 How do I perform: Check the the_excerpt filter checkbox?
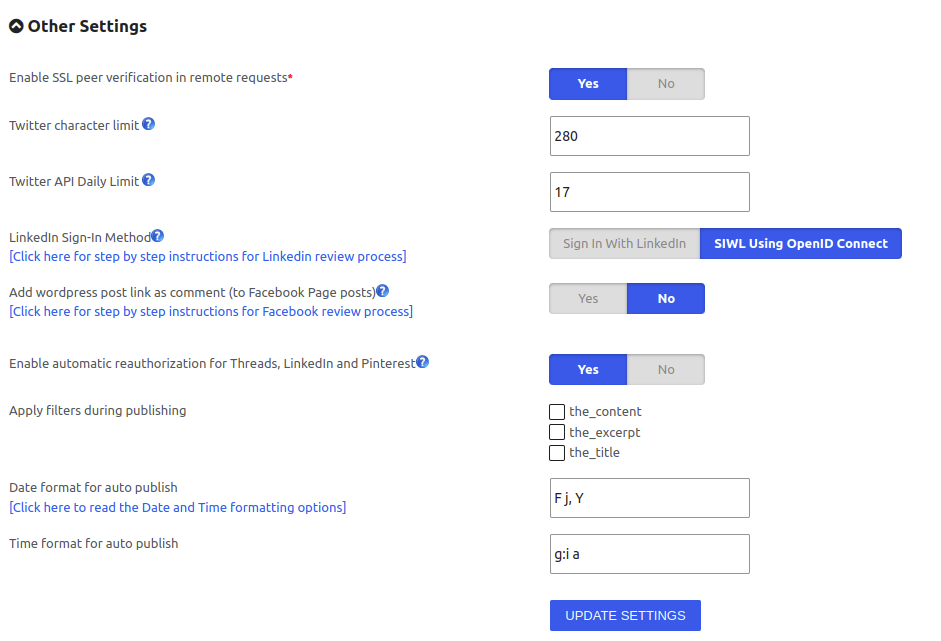(557, 432)
